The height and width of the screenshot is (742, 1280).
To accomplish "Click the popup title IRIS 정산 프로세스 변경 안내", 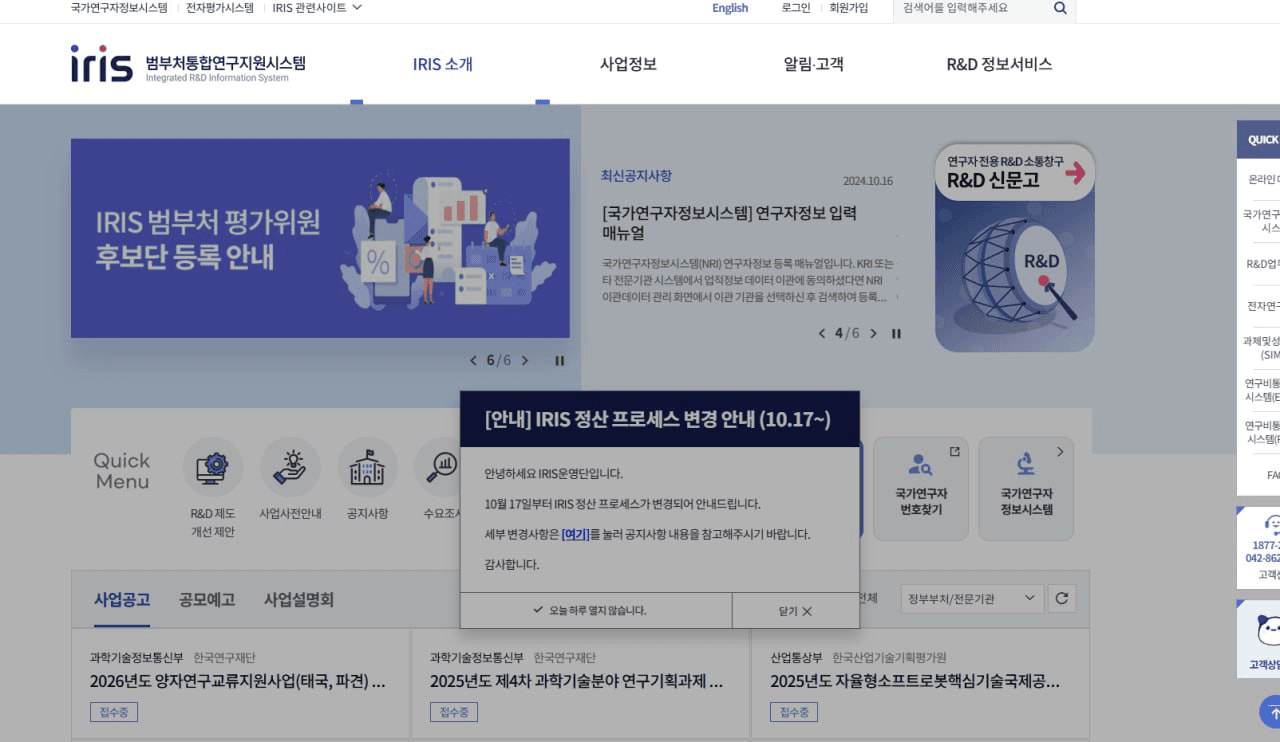I will [x=658, y=419].
